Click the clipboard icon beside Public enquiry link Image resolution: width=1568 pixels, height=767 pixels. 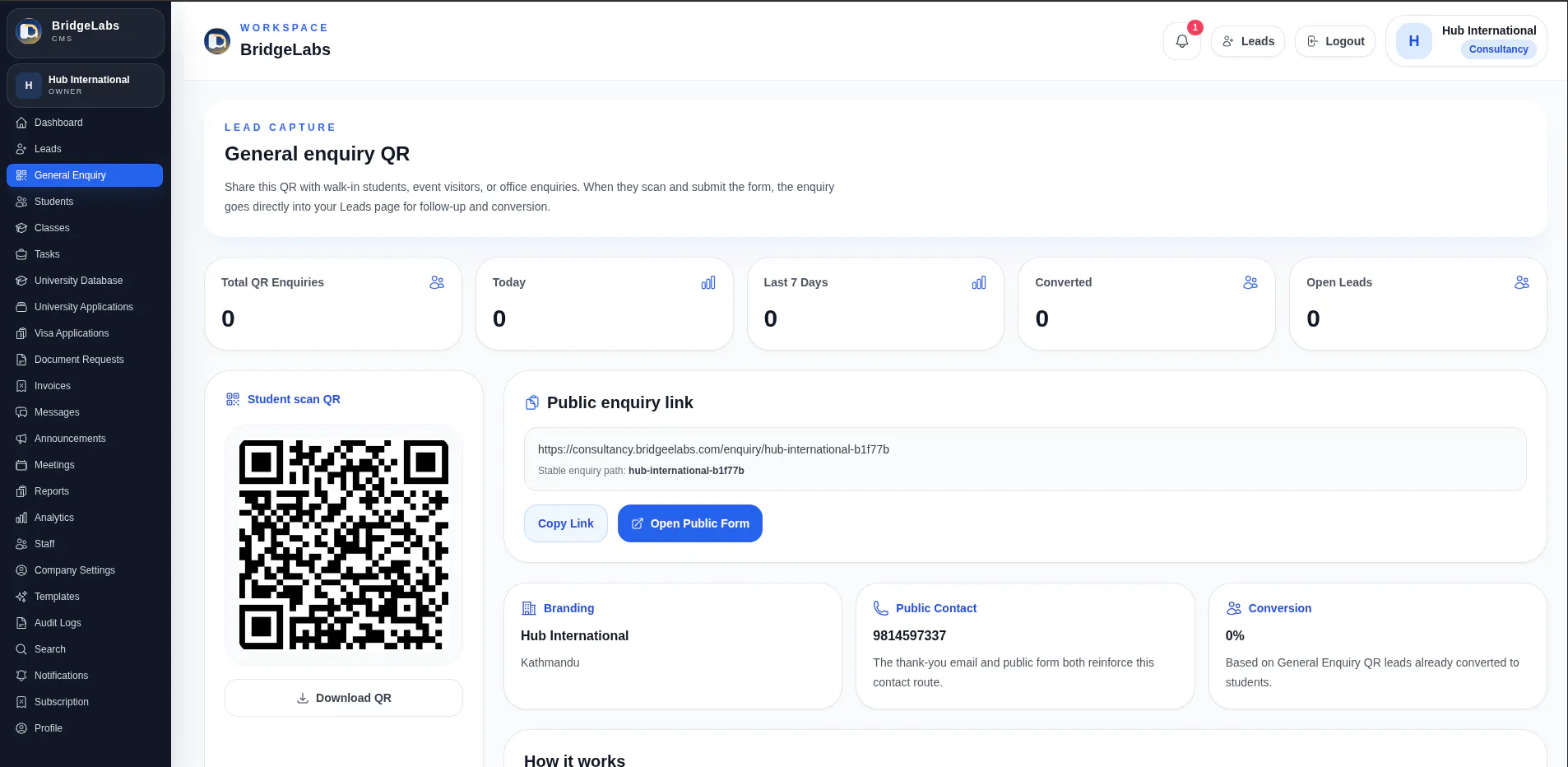coord(532,402)
